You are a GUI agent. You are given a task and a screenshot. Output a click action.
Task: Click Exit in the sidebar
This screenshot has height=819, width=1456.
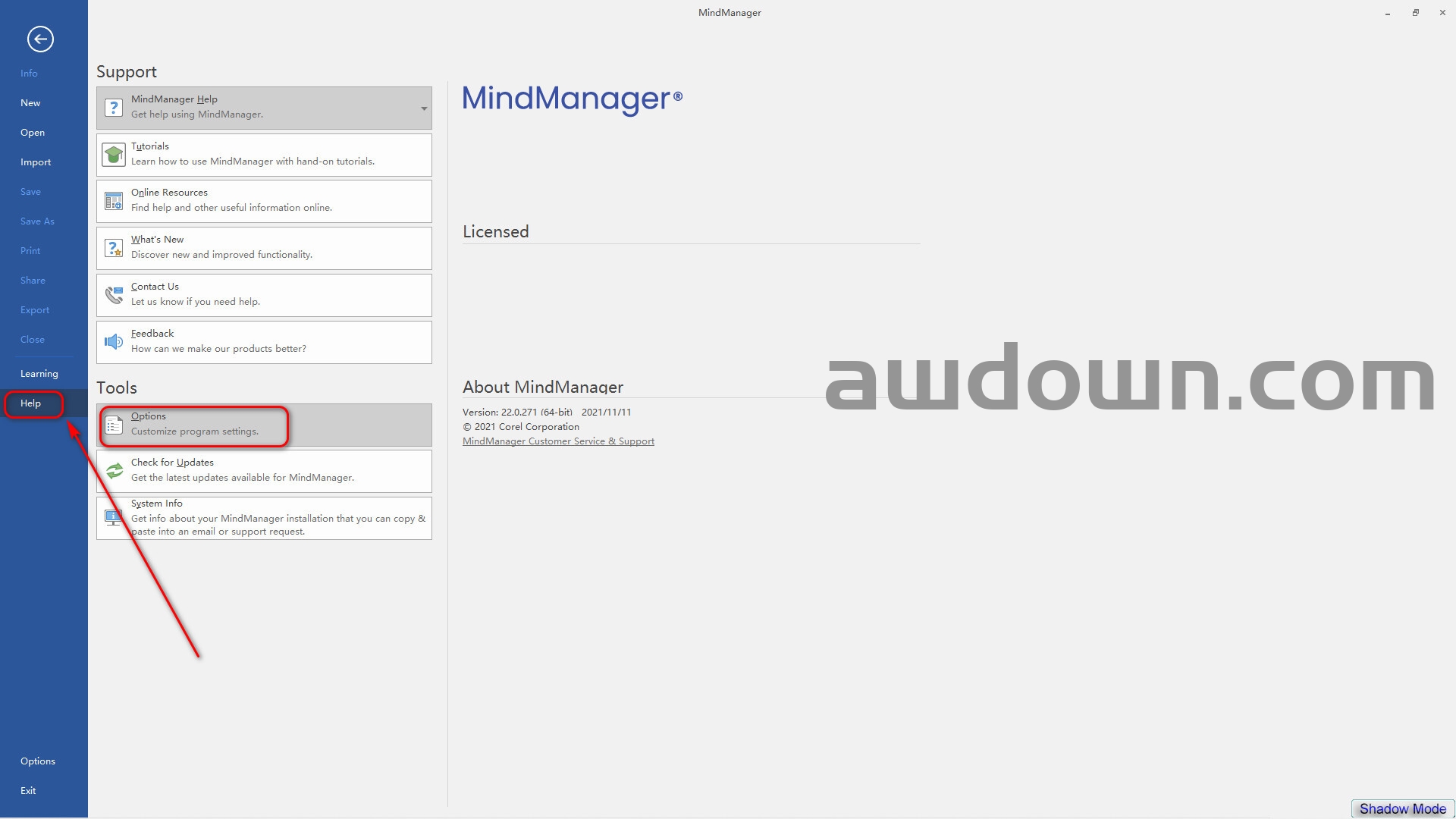tap(28, 791)
